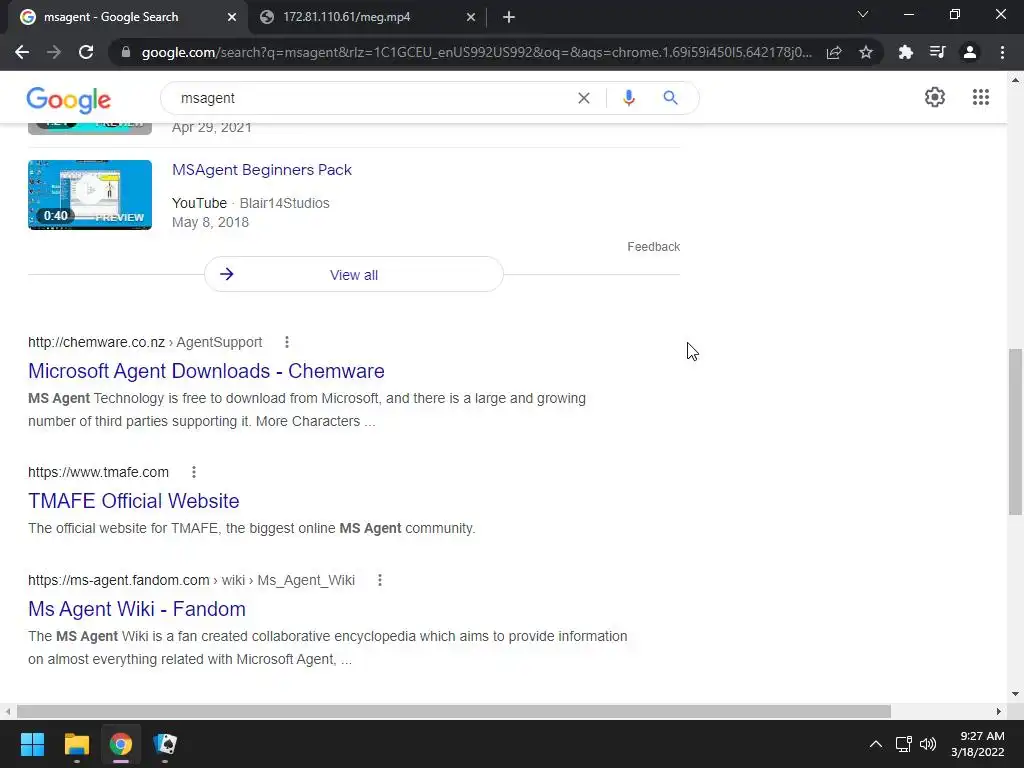Click the View all videos button
The image size is (1024, 768).
tap(353, 274)
